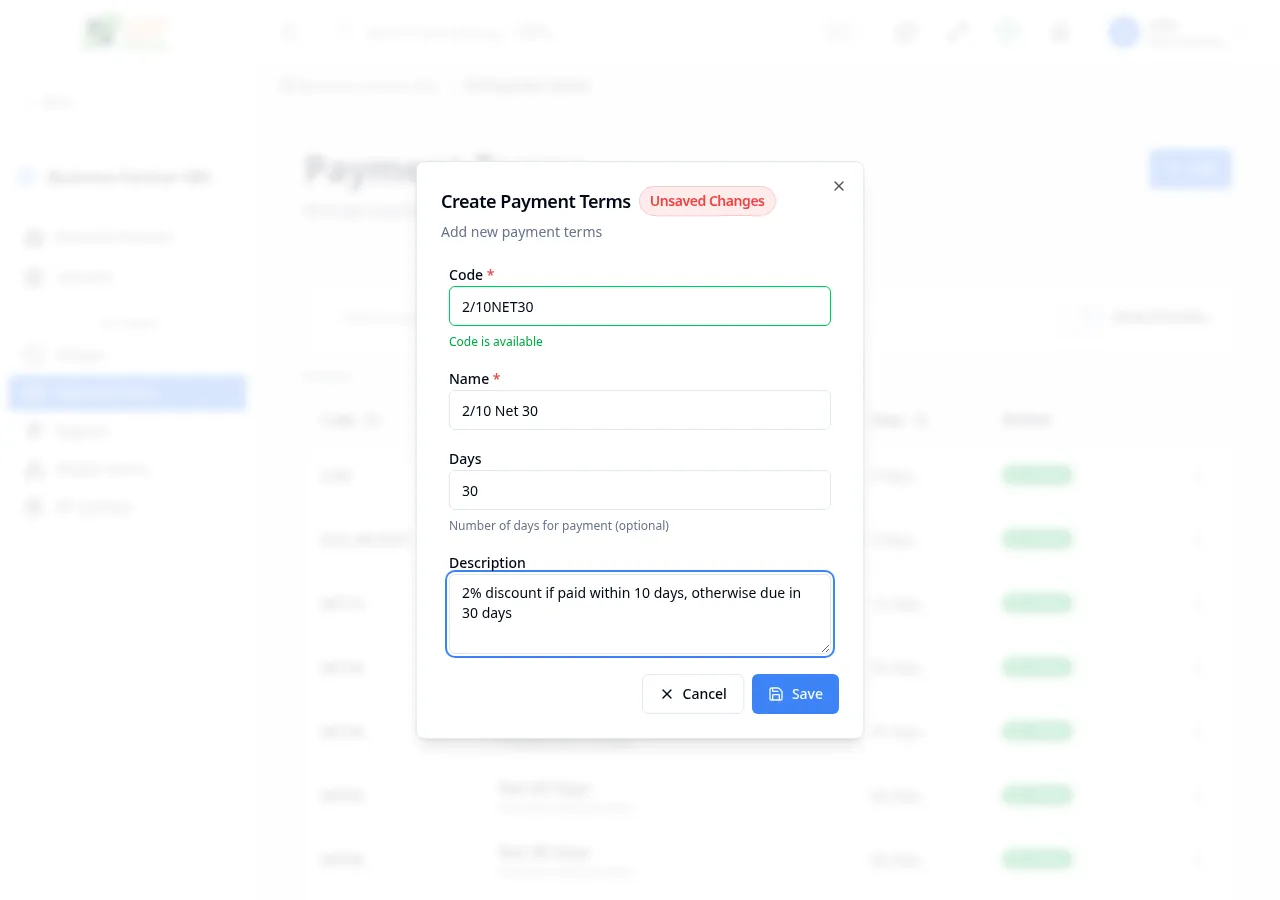Toggle the status switch in the second table row

click(1036, 539)
